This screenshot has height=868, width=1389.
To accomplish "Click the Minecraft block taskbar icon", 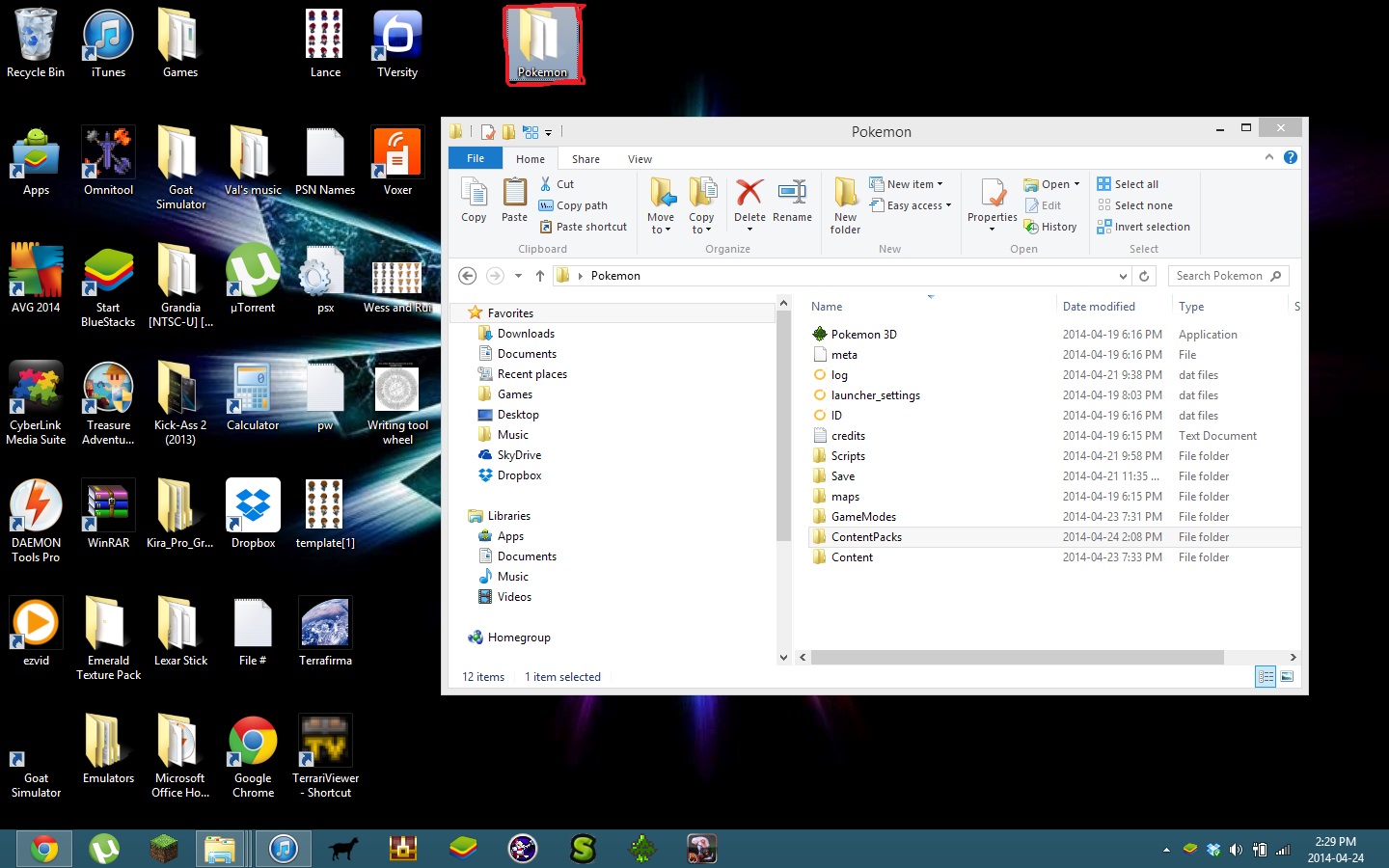I will click(x=164, y=849).
